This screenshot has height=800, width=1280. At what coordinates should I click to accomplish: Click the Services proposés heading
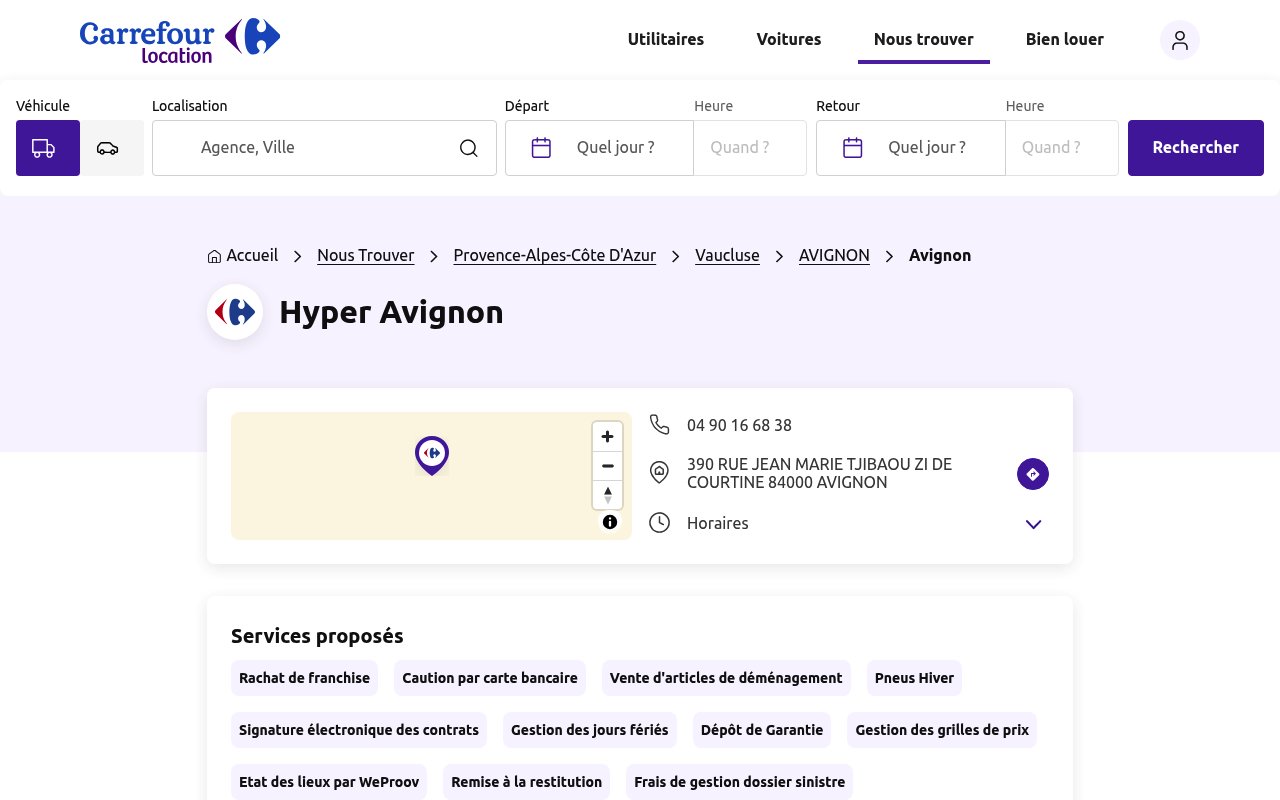[x=317, y=637]
